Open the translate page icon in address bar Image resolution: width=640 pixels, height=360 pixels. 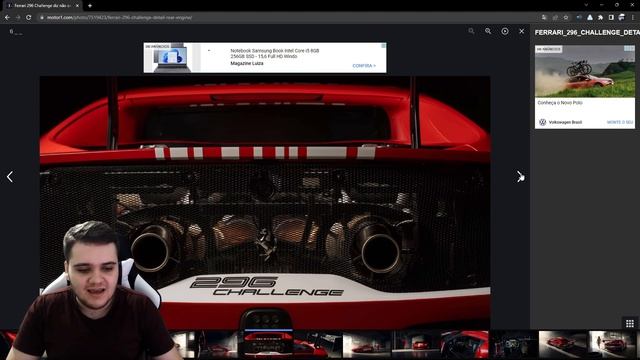[544, 18]
